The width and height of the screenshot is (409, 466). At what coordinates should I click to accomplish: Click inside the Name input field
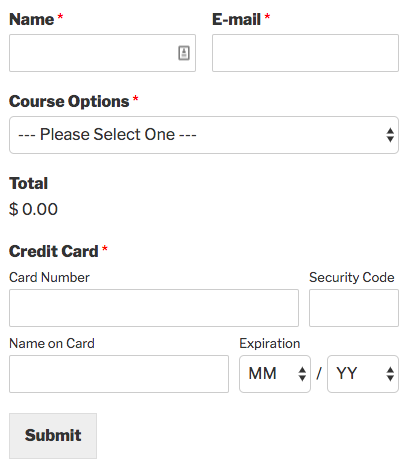coord(102,53)
